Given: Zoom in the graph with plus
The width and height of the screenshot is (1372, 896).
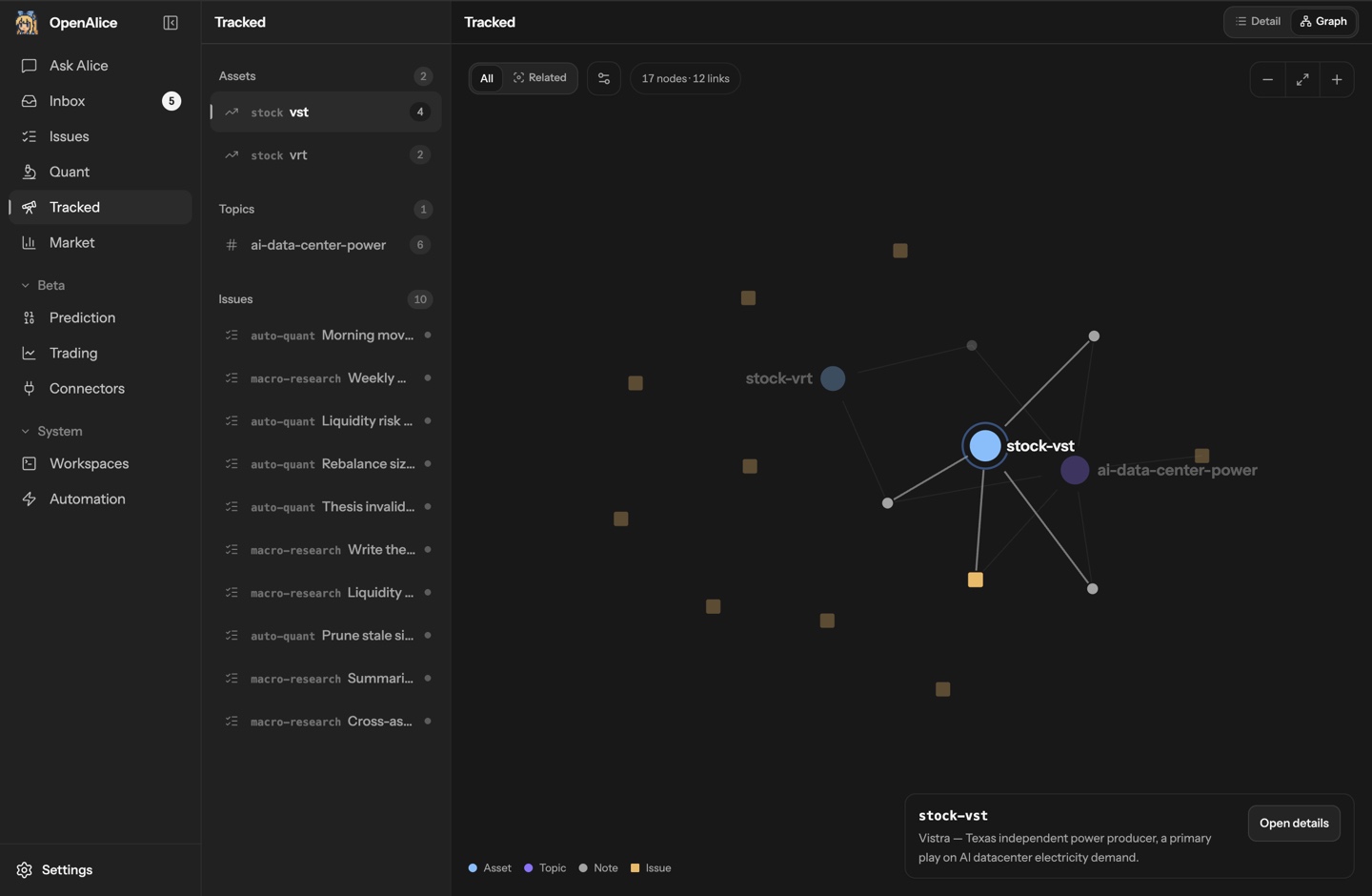Looking at the screenshot, I should click(1337, 80).
